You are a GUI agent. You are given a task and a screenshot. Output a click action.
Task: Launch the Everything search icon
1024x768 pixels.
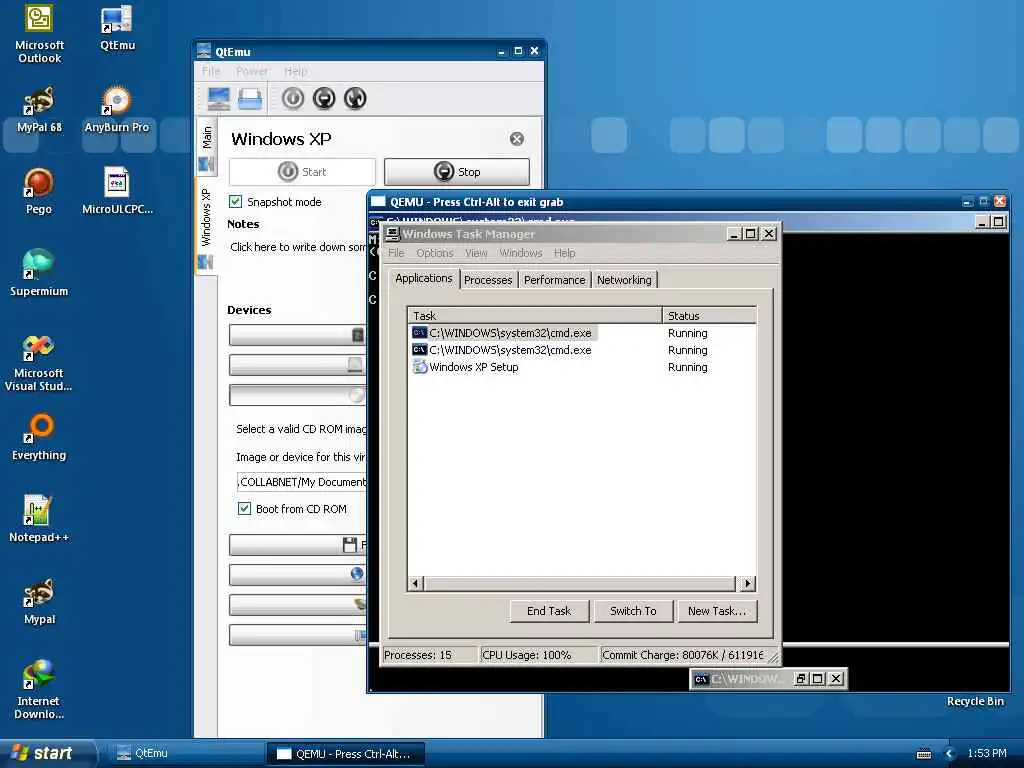(39, 437)
